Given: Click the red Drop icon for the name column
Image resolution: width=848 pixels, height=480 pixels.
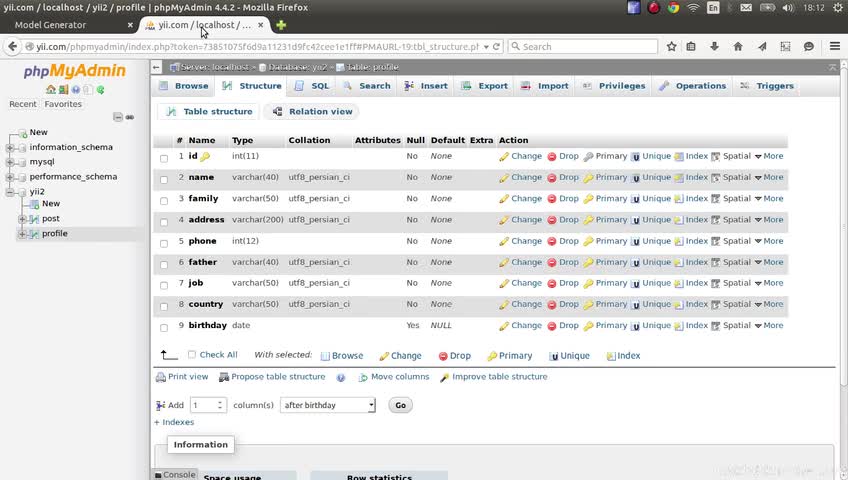Looking at the screenshot, I should click(552, 178).
